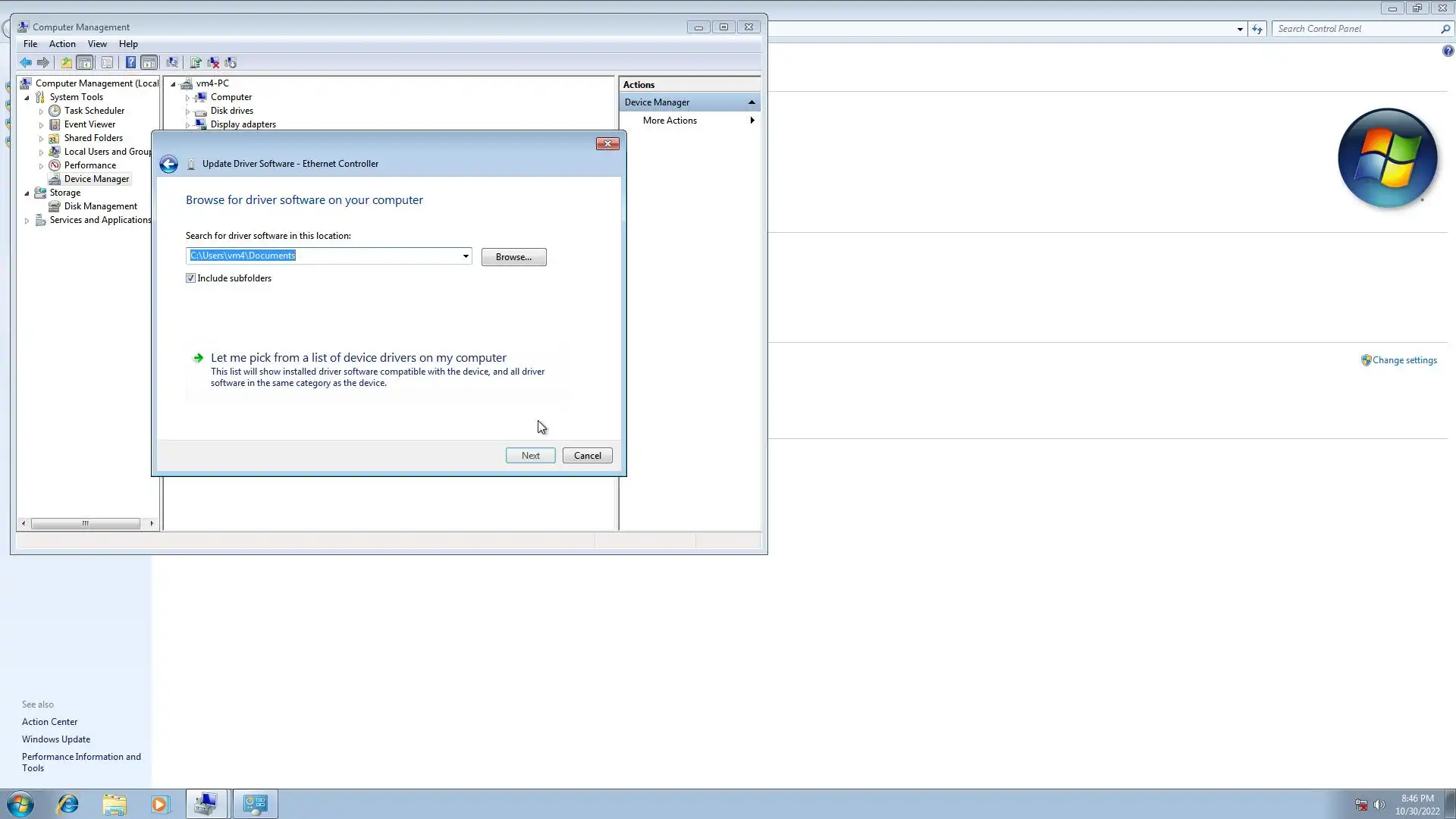Open the View menu

pos(97,44)
